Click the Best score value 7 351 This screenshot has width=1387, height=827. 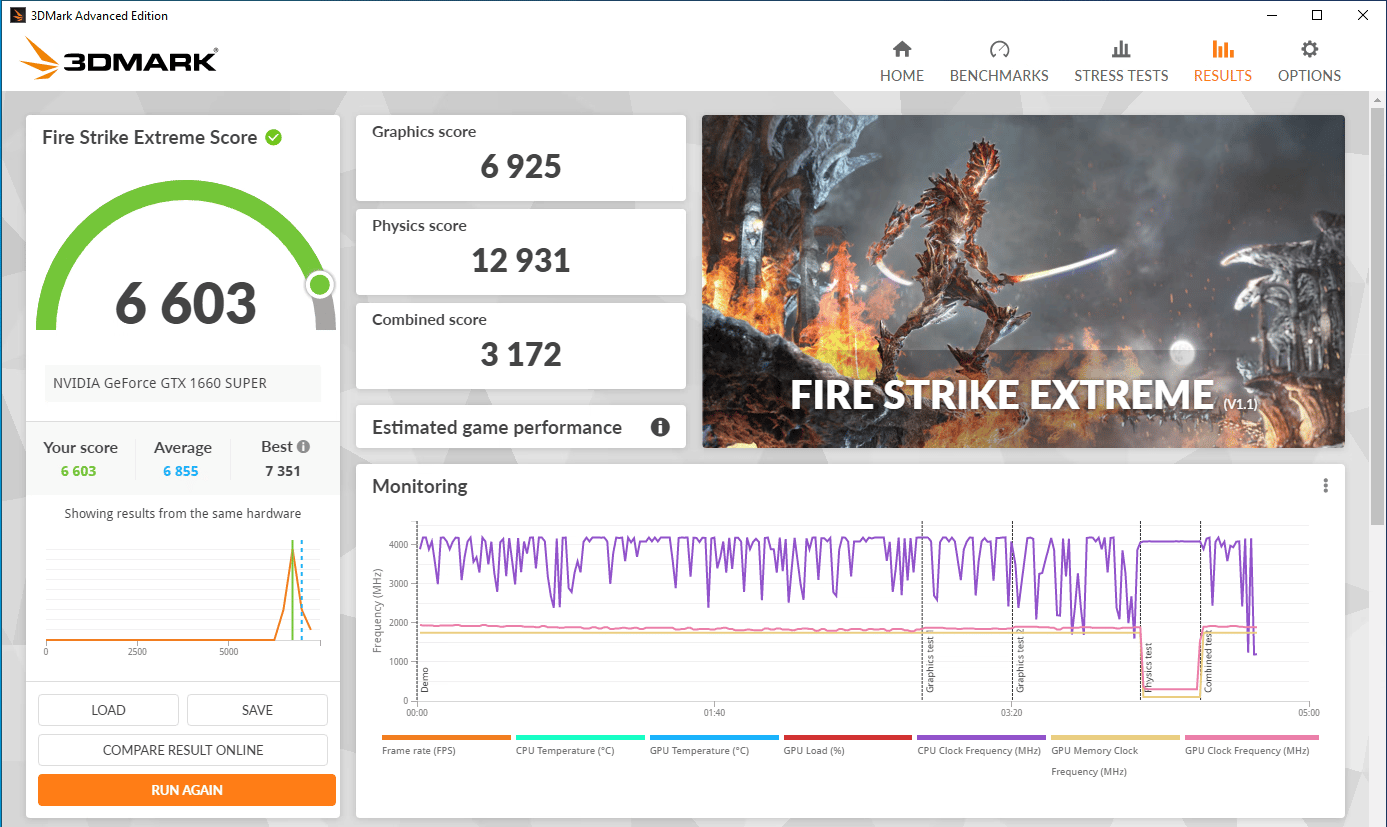pyautogui.click(x=283, y=471)
